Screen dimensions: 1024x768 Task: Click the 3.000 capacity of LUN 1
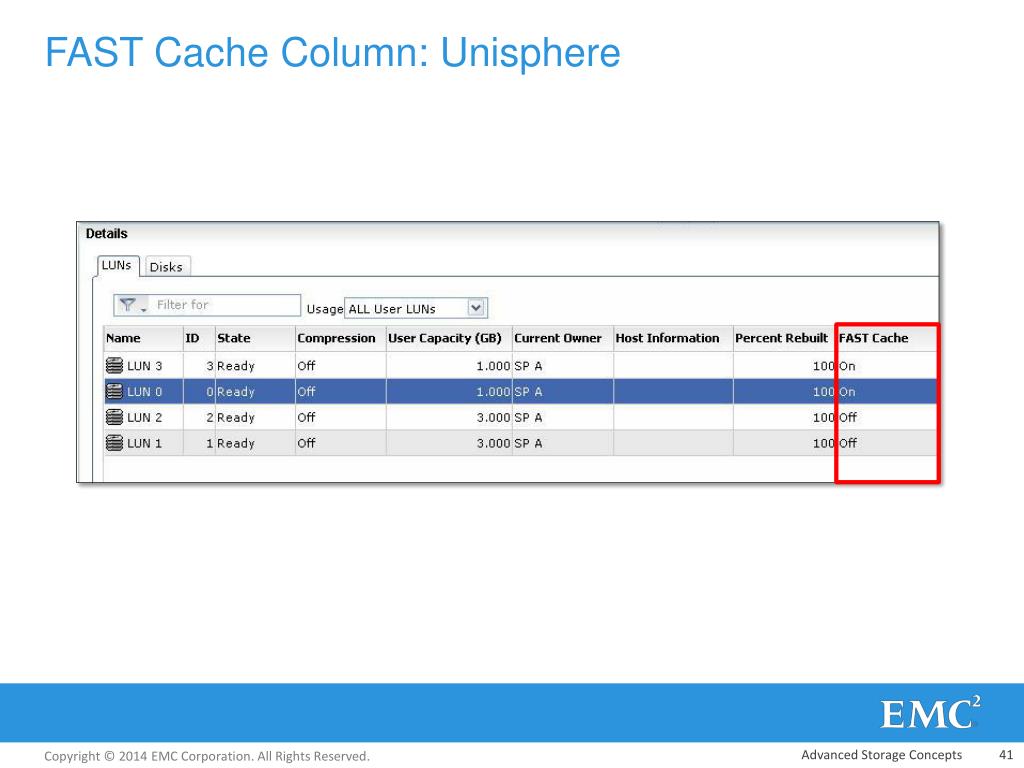(493, 443)
